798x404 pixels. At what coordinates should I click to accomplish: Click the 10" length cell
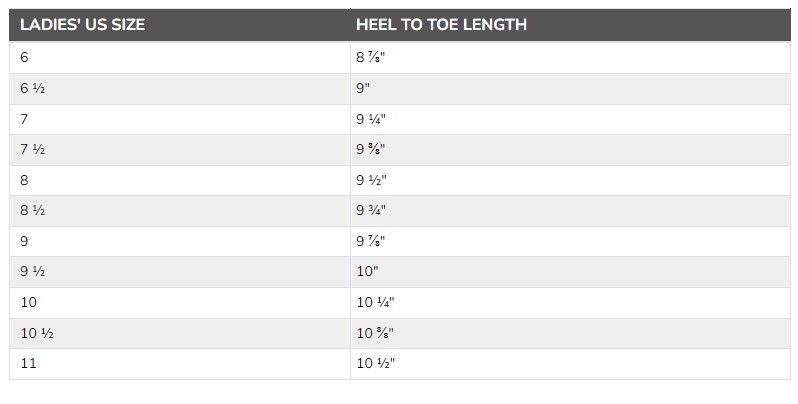coord(570,272)
